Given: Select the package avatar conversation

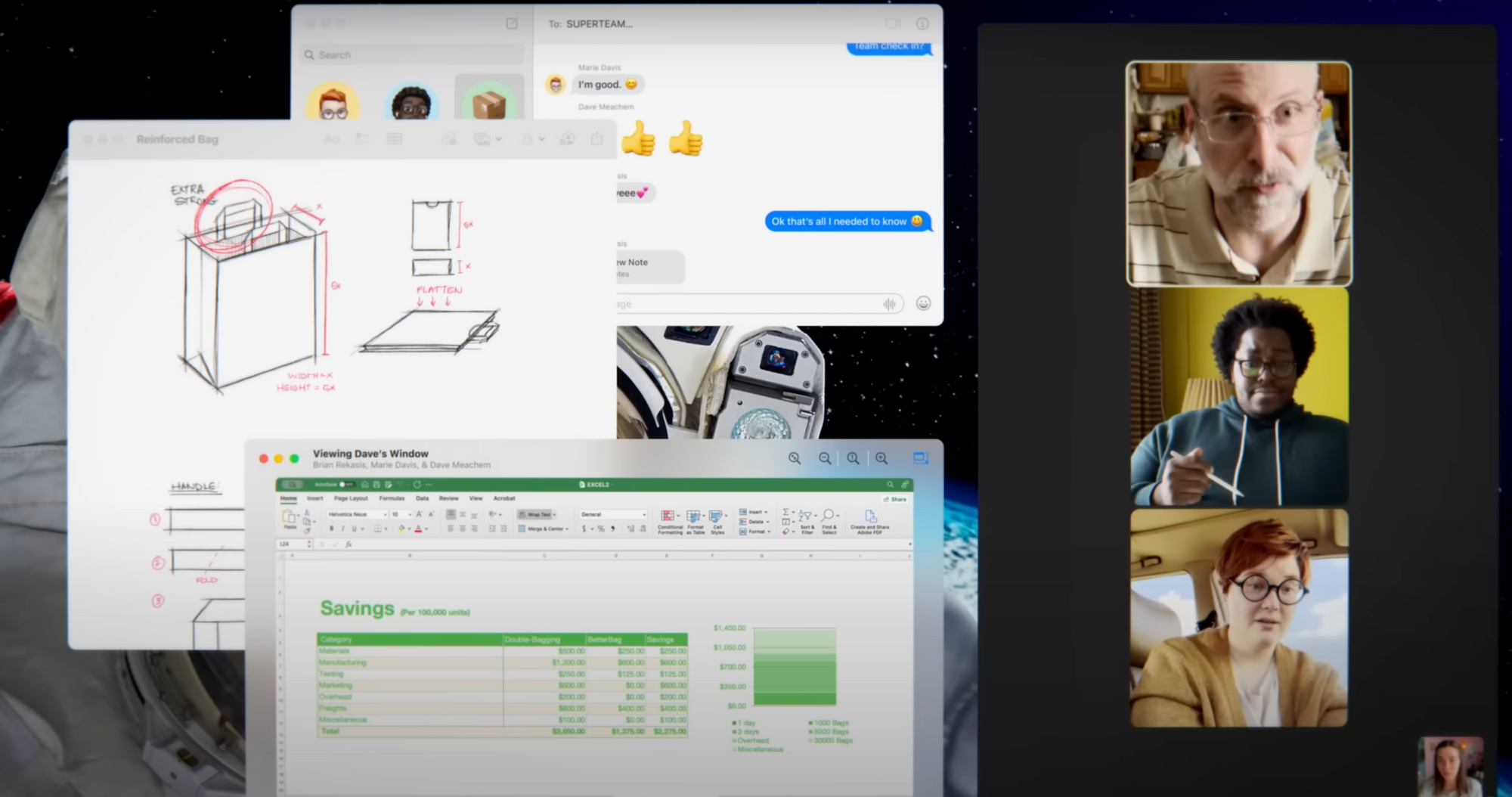Looking at the screenshot, I should click(x=489, y=102).
